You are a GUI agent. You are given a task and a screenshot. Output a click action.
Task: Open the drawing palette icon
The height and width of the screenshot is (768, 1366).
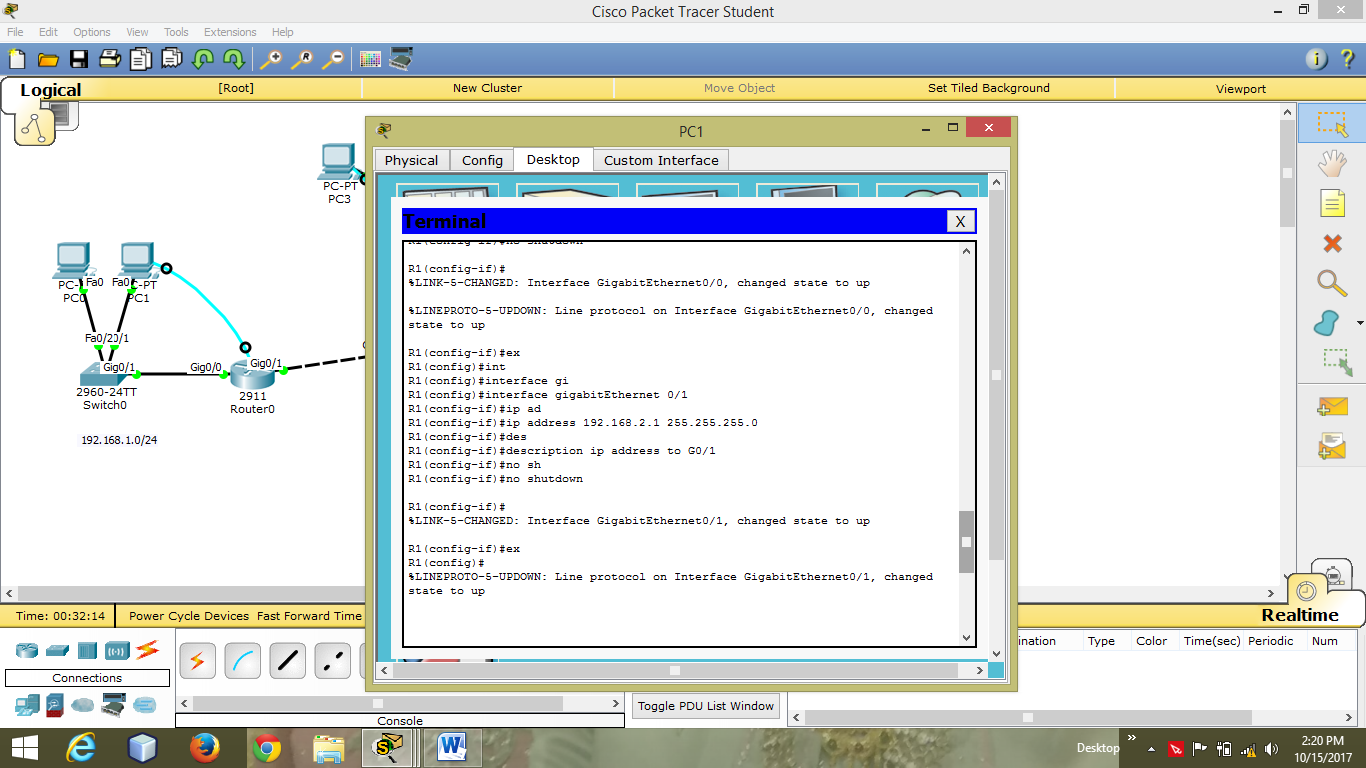click(x=371, y=59)
